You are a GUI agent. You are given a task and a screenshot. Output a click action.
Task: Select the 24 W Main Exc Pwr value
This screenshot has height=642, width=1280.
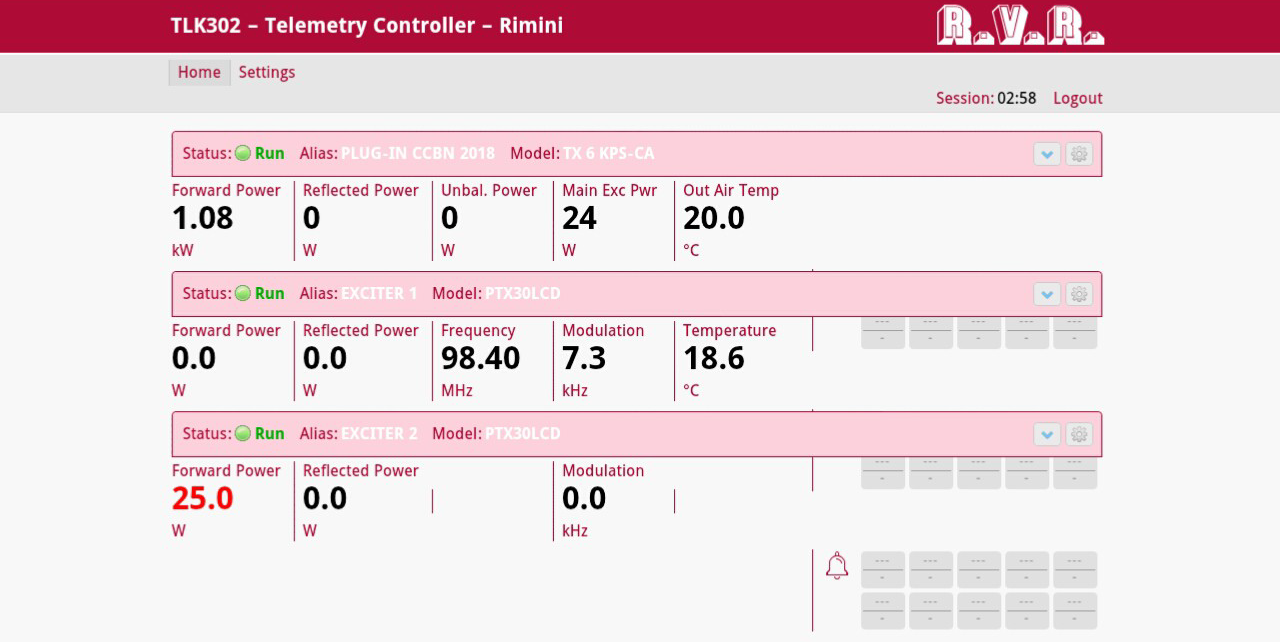pyautogui.click(x=580, y=218)
